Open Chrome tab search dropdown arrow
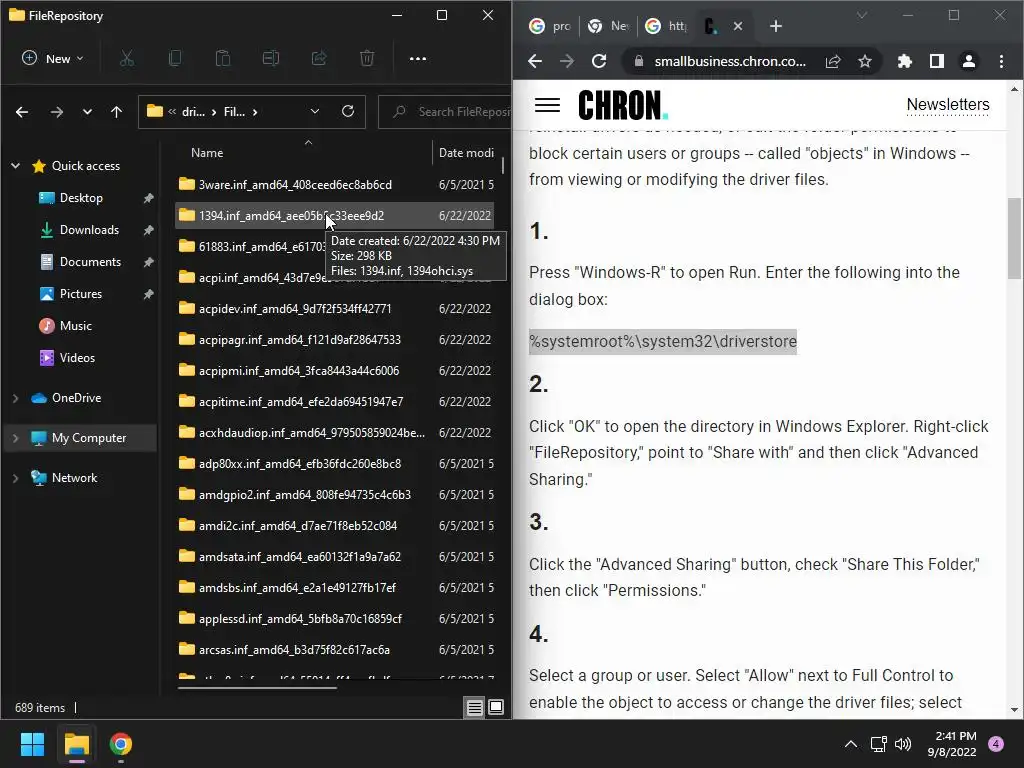 pos(862,15)
